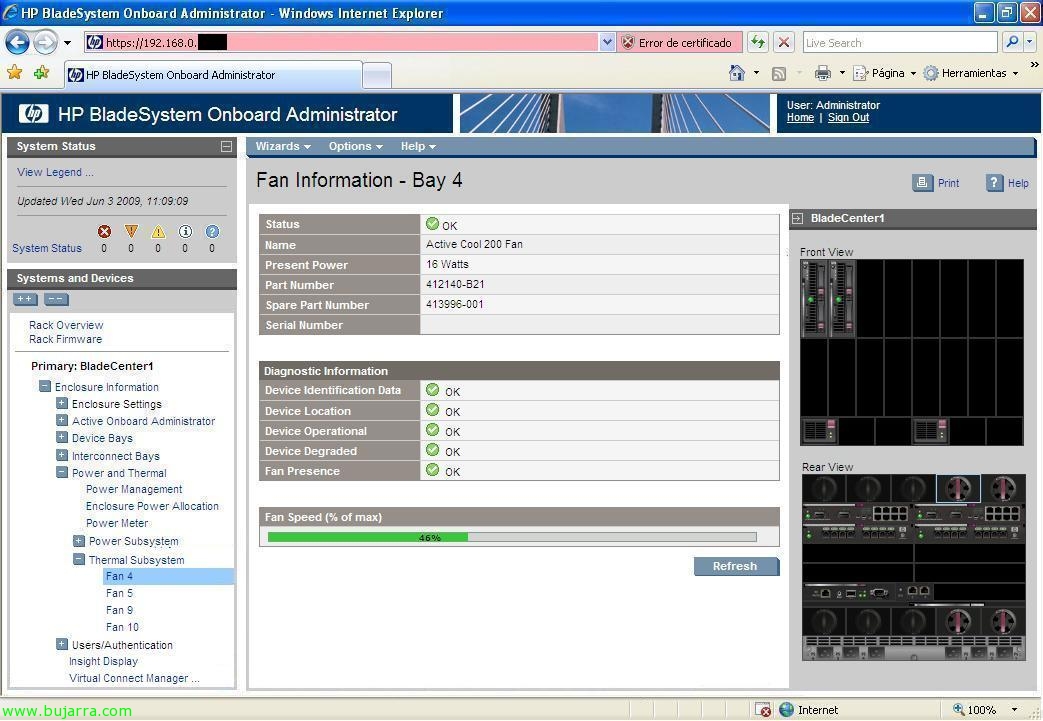Click the collapse all tree button
Screen dimensions: 1043x721
56,299
